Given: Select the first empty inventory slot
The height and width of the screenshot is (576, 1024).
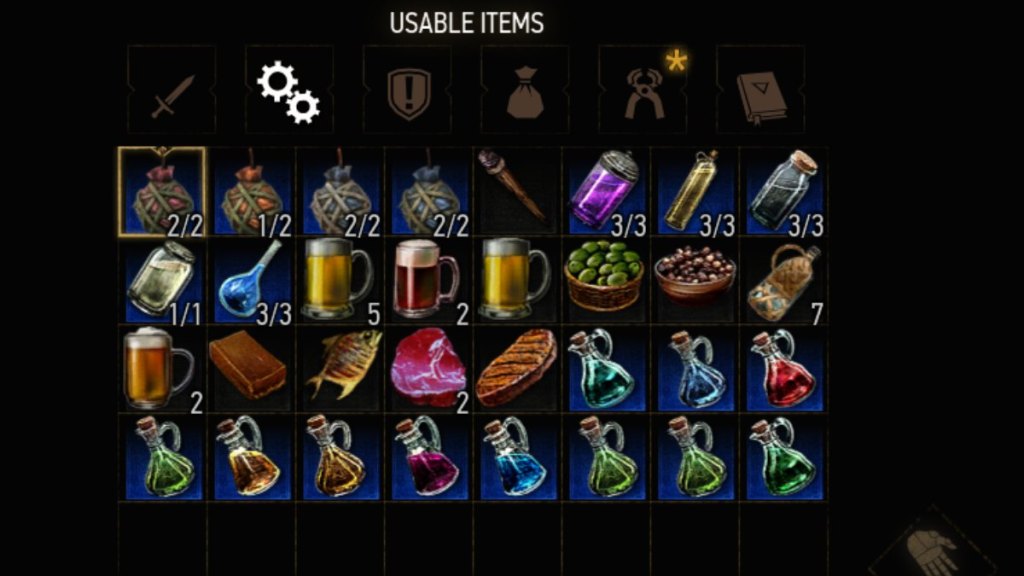Looking at the screenshot, I should click(163, 539).
